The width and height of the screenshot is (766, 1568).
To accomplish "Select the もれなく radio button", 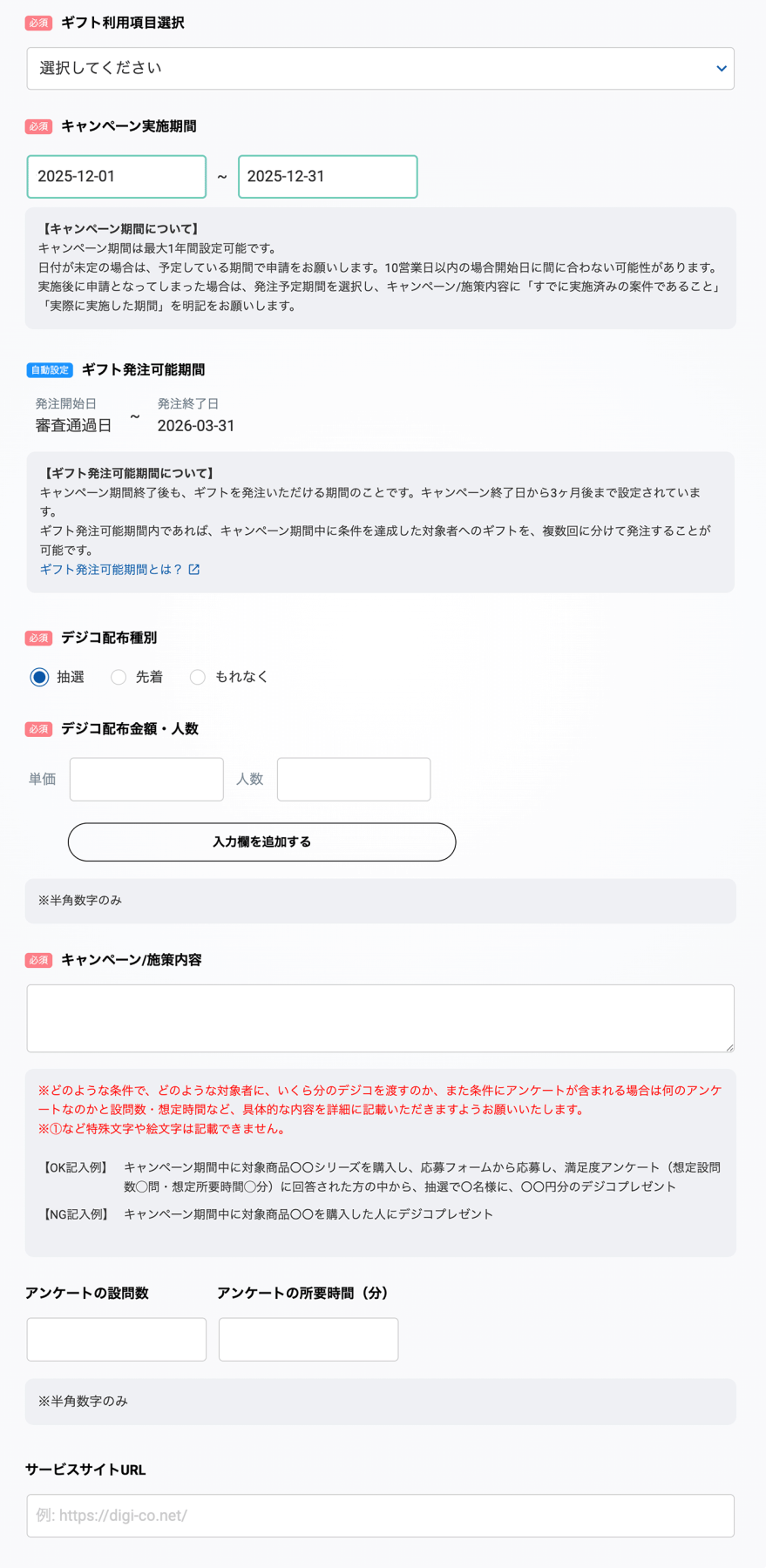I will (x=198, y=677).
